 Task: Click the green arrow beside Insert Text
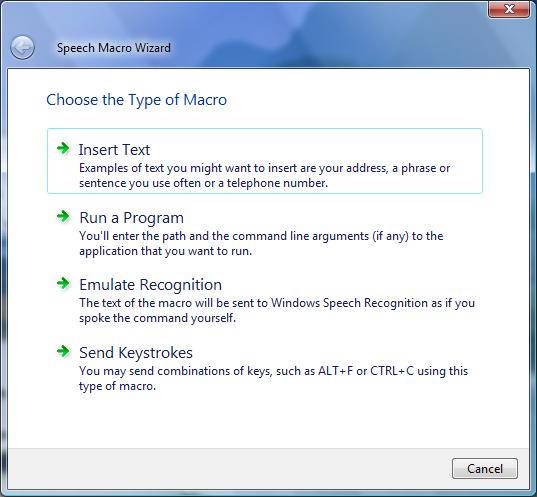point(63,148)
